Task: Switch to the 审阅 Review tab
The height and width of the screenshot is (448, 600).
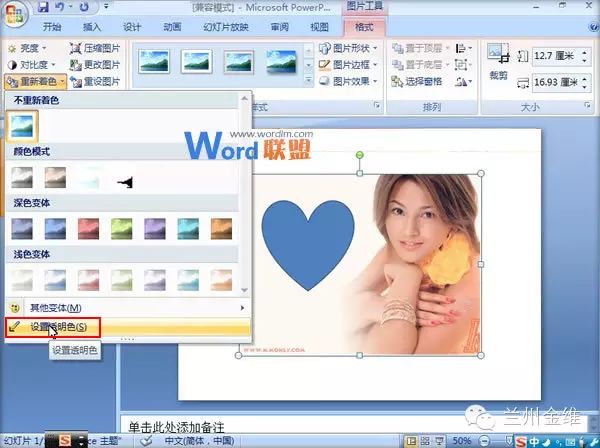Action: click(279, 27)
